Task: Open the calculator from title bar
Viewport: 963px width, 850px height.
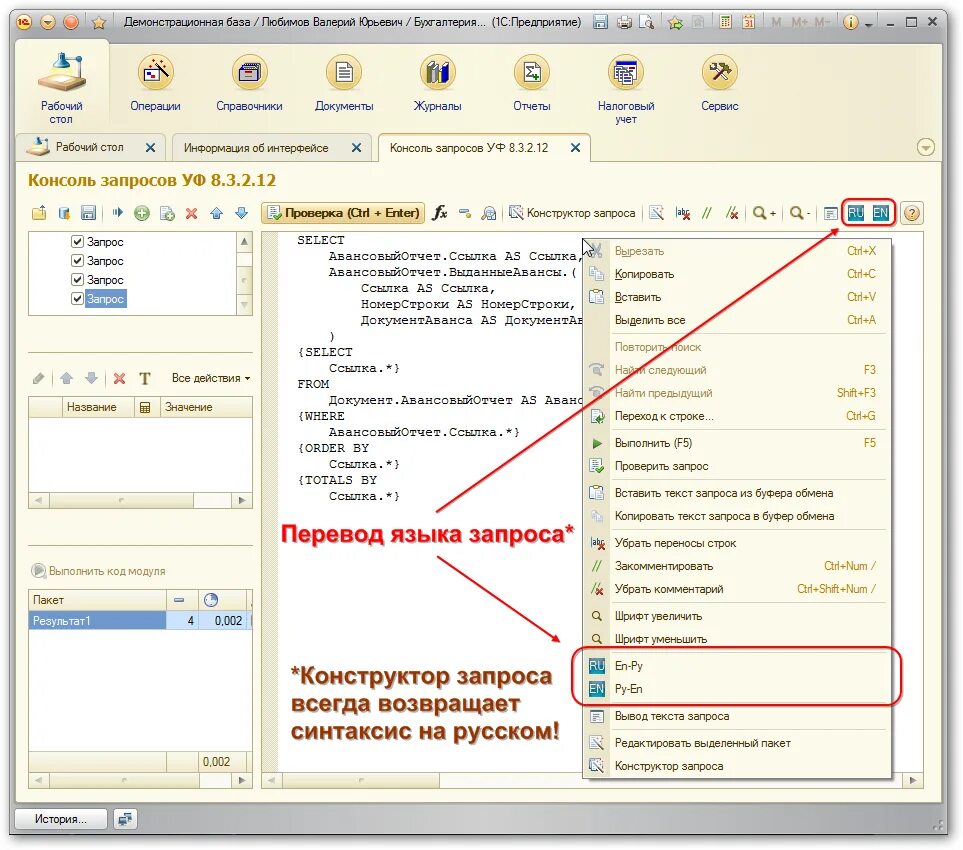Action: click(x=726, y=22)
